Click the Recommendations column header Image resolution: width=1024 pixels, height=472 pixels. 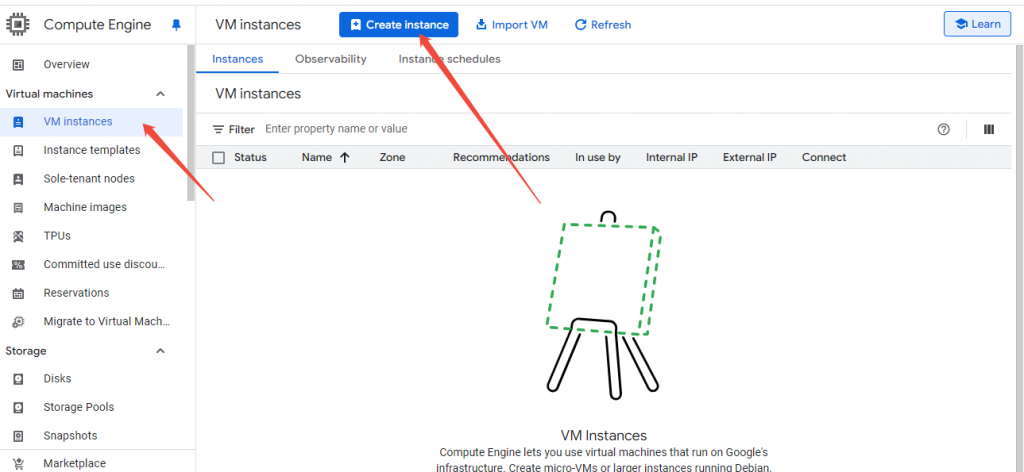coord(502,157)
